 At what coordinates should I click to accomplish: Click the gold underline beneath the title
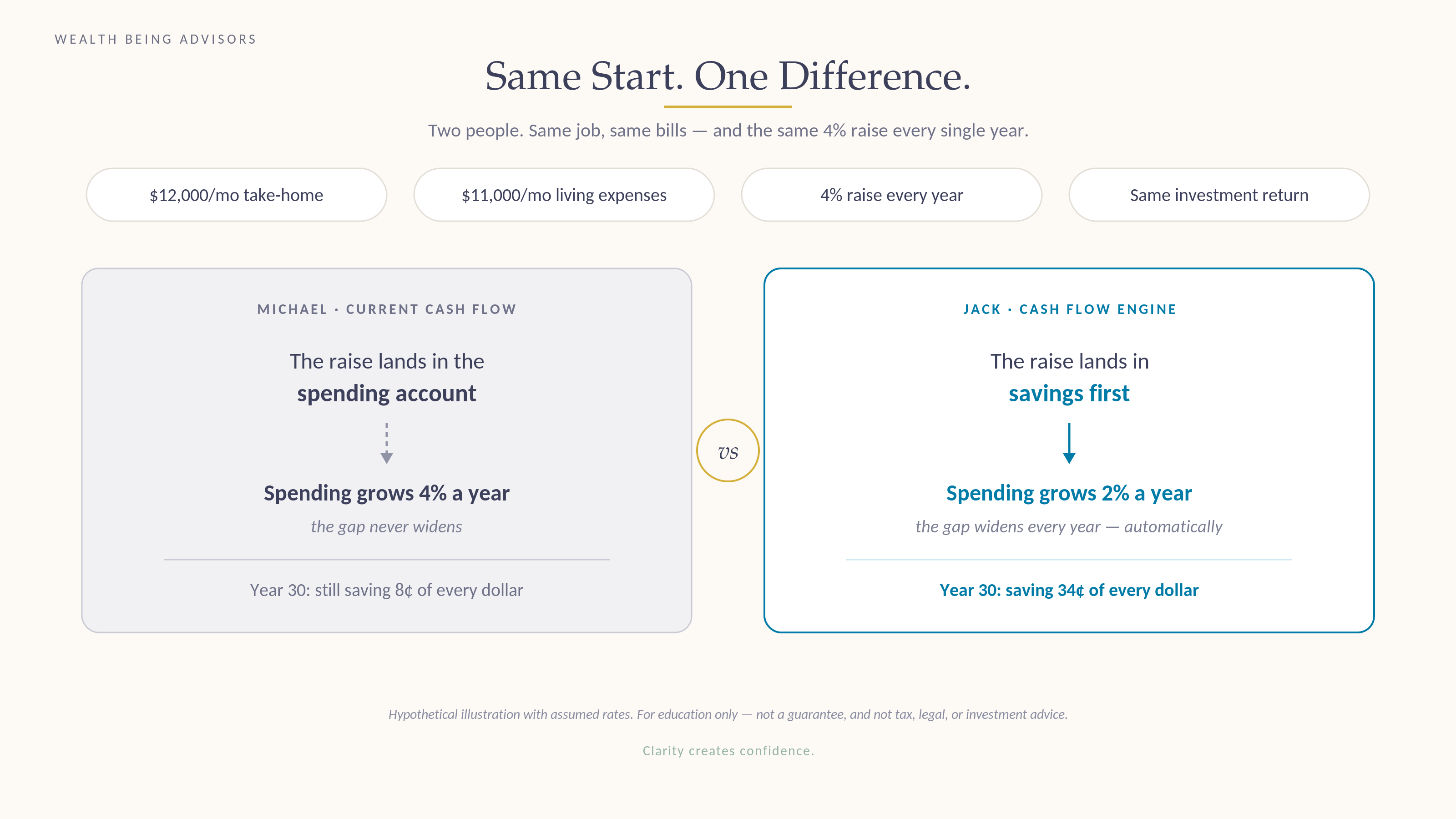pos(728,106)
